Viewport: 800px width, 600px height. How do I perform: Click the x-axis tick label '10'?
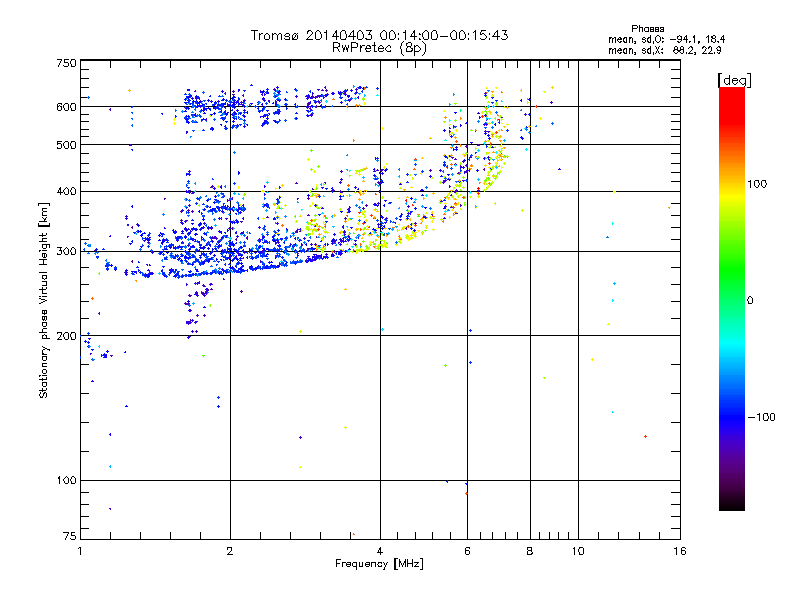click(x=578, y=551)
